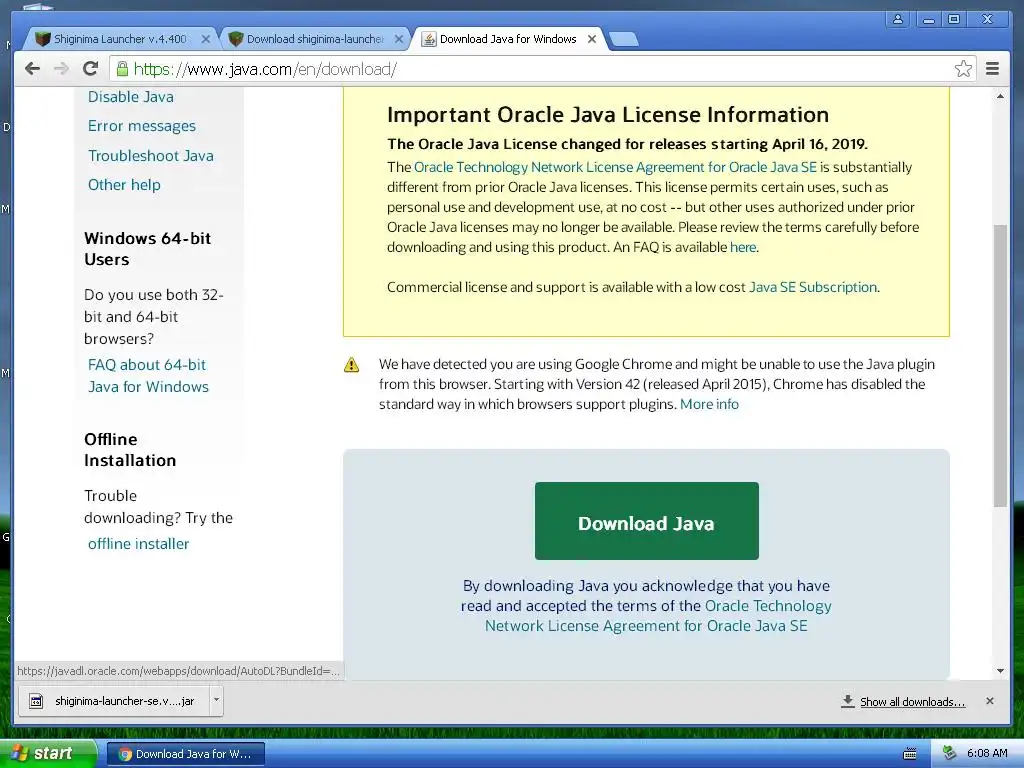Click the Chrome user profile icon
The width and height of the screenshot is (1024, 768).
click(x=898, y=19)
